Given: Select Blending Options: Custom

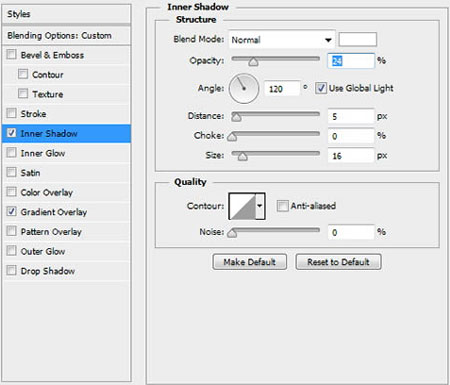Looking at the screenshot, I should pos(66,35).
